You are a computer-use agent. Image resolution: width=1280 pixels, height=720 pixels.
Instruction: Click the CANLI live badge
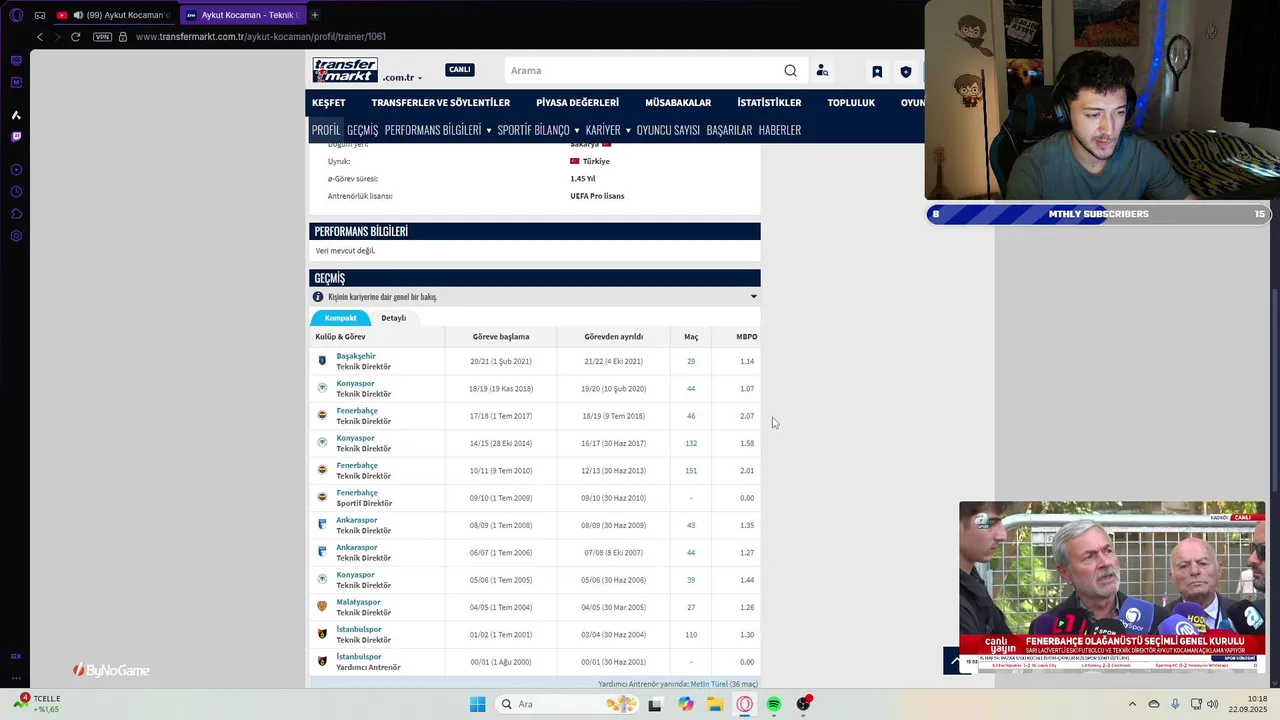460,70
